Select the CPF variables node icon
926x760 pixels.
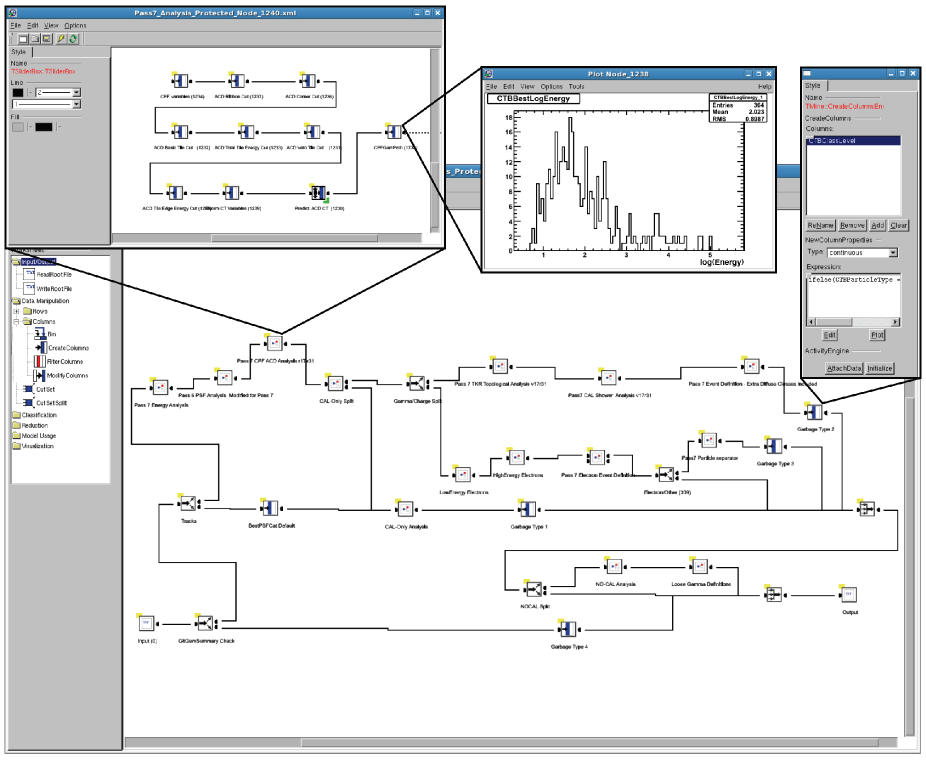(181, 81)
